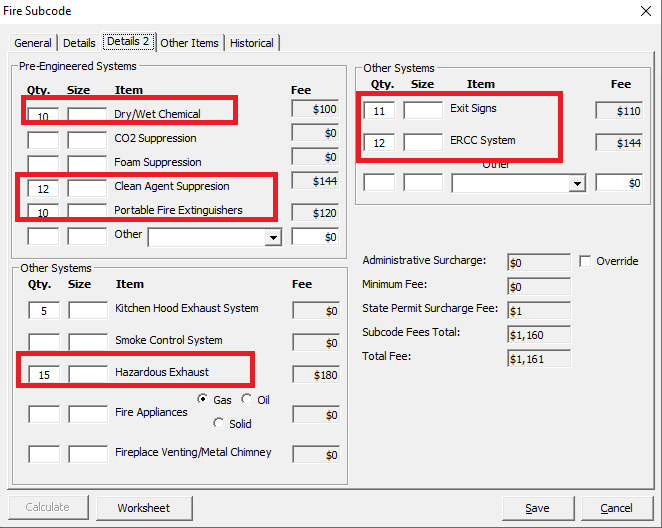Select the Oil fuel option

246,400
